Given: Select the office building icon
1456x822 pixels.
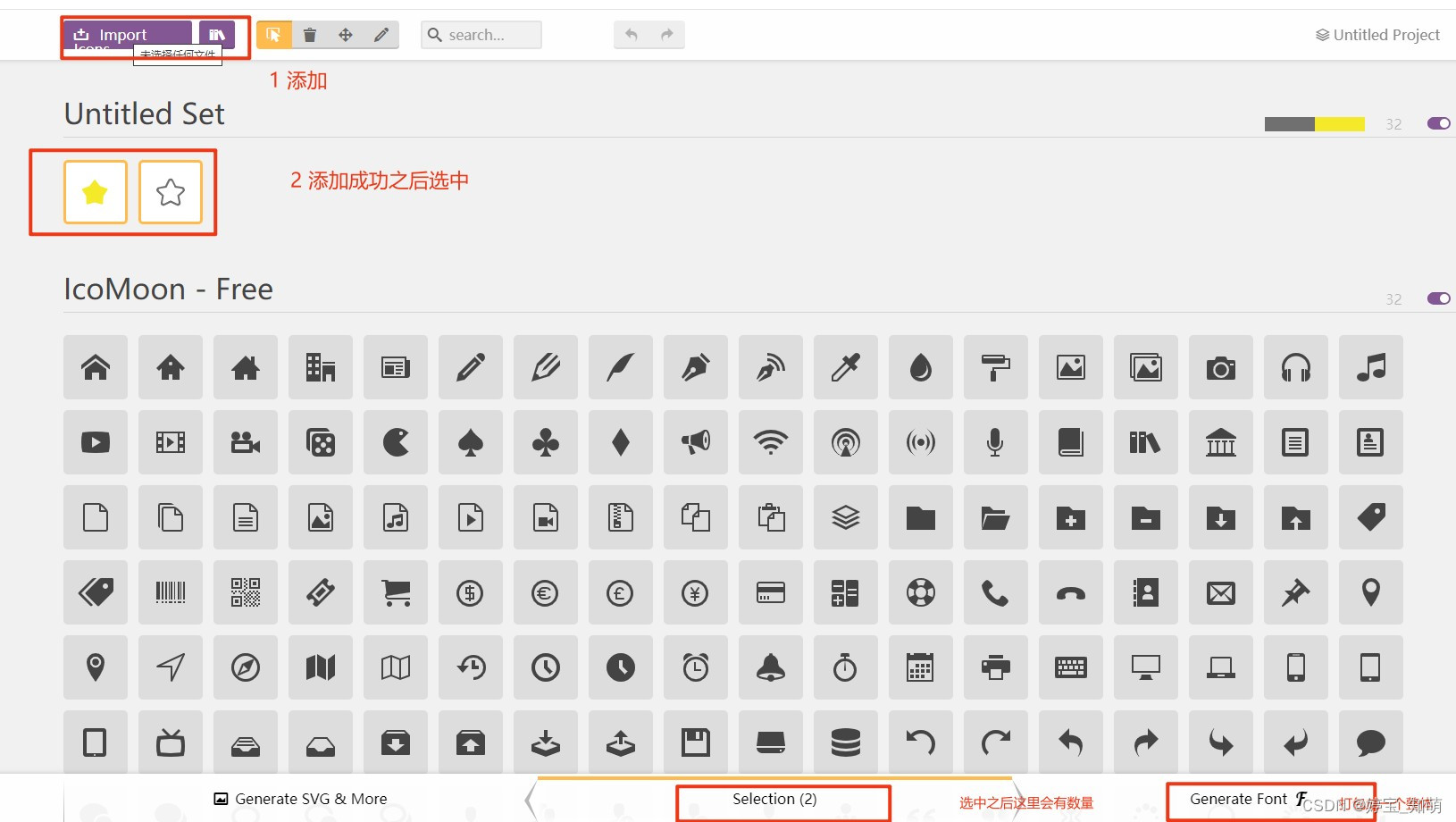Looking at the screenshot, I should click(321, 367).
